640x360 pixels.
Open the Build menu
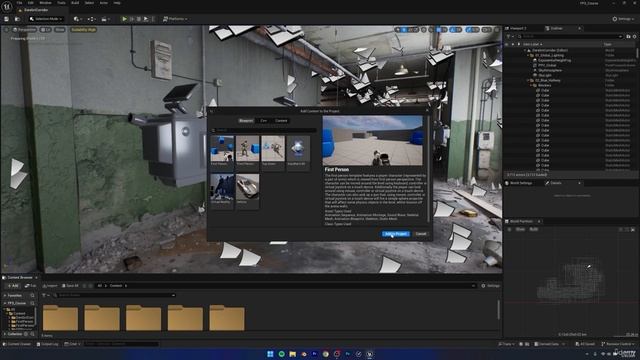click(x=75, y=3)
